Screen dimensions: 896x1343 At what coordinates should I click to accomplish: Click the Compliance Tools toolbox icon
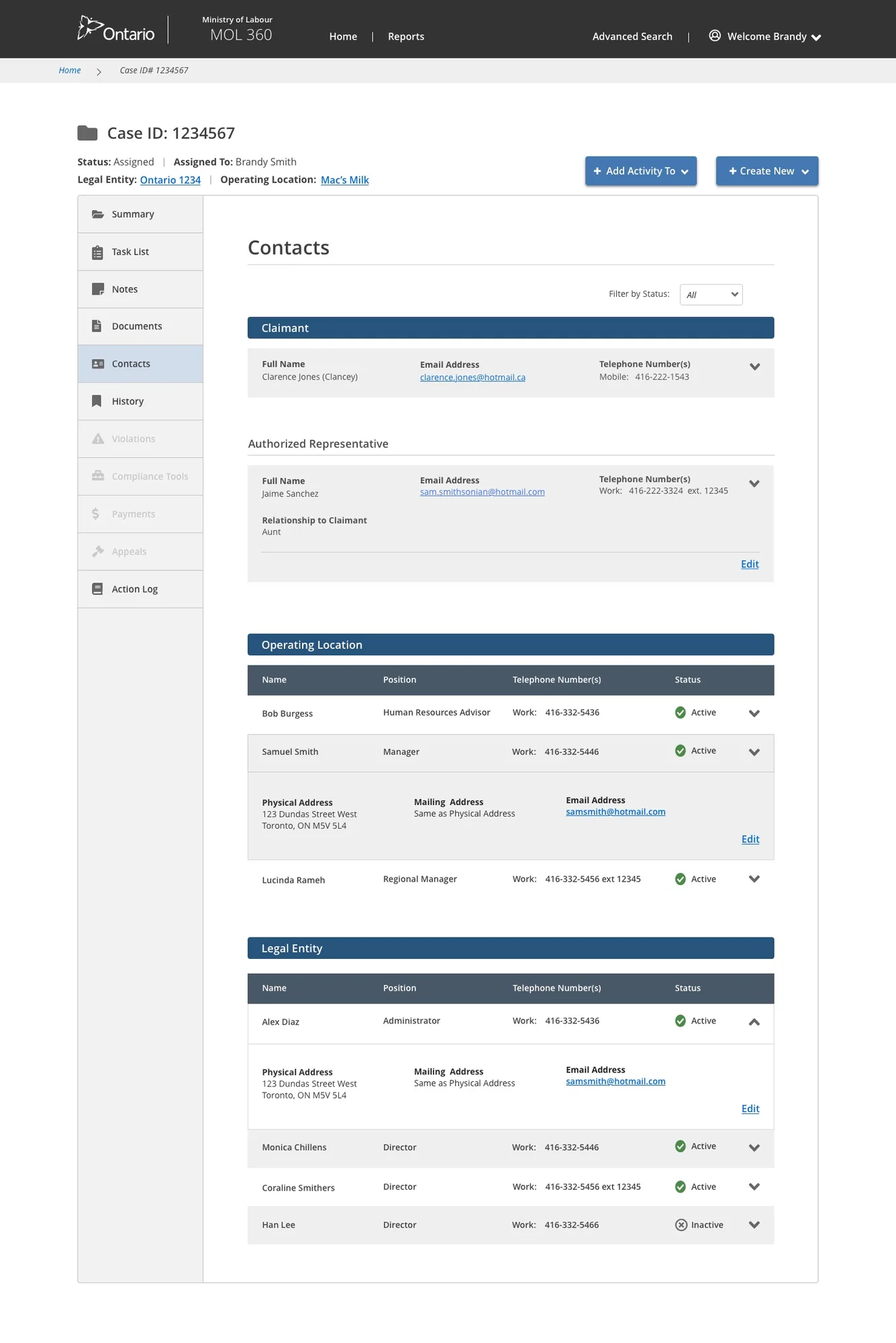pyautogui.click(x=98, y=476)
